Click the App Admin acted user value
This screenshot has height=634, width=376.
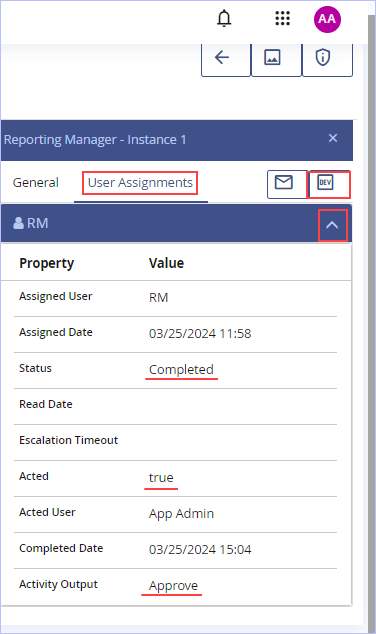pos(181,514)
